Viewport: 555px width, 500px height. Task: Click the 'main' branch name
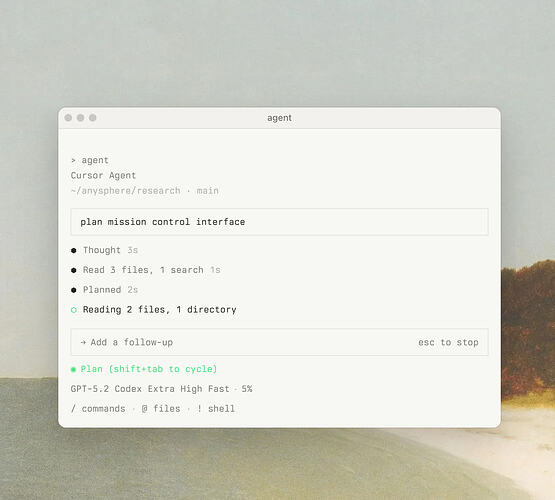click(x=207, y=191)
